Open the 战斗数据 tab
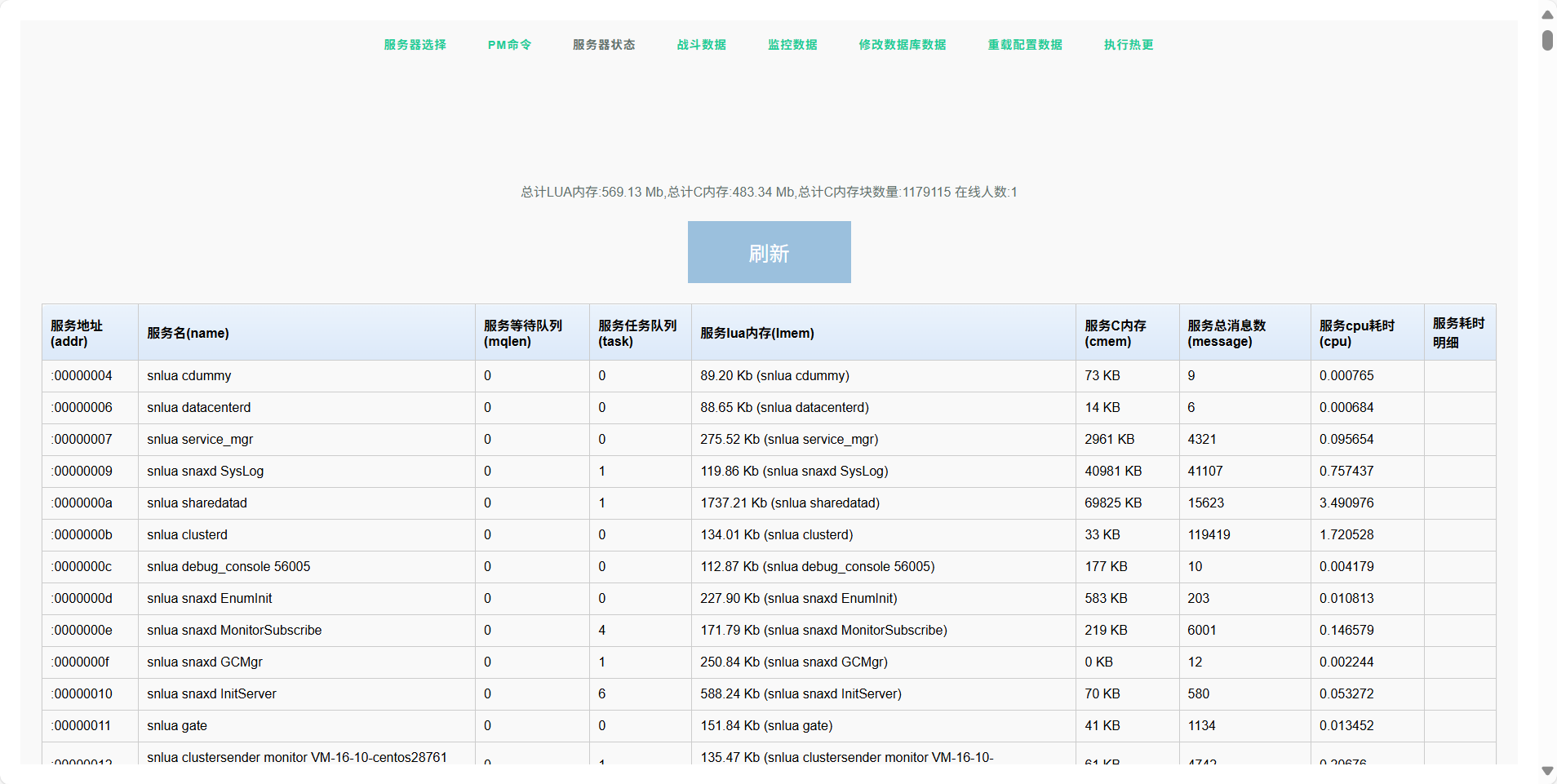 701,45
